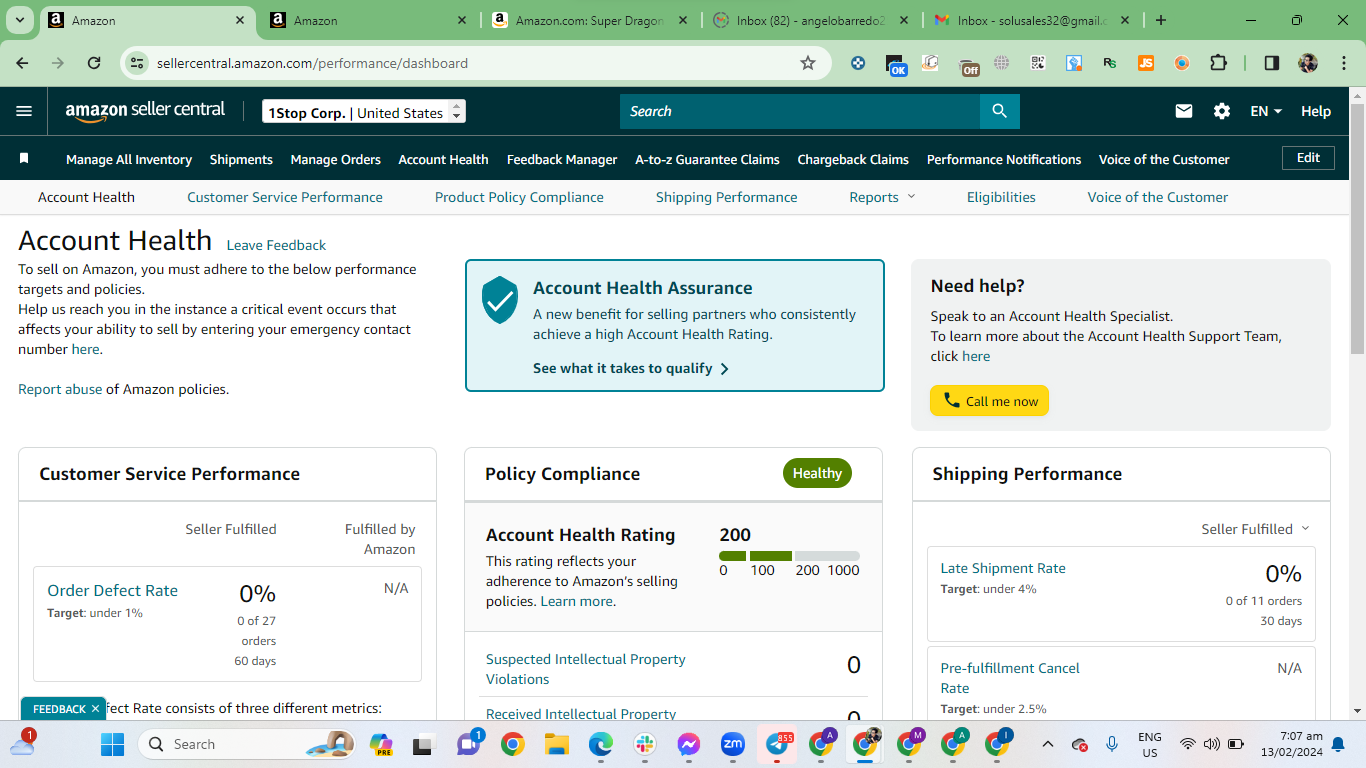This screenshot has width=1366, height=768.
Task: Open the Report abuse link
Action: tap(60, 389)
